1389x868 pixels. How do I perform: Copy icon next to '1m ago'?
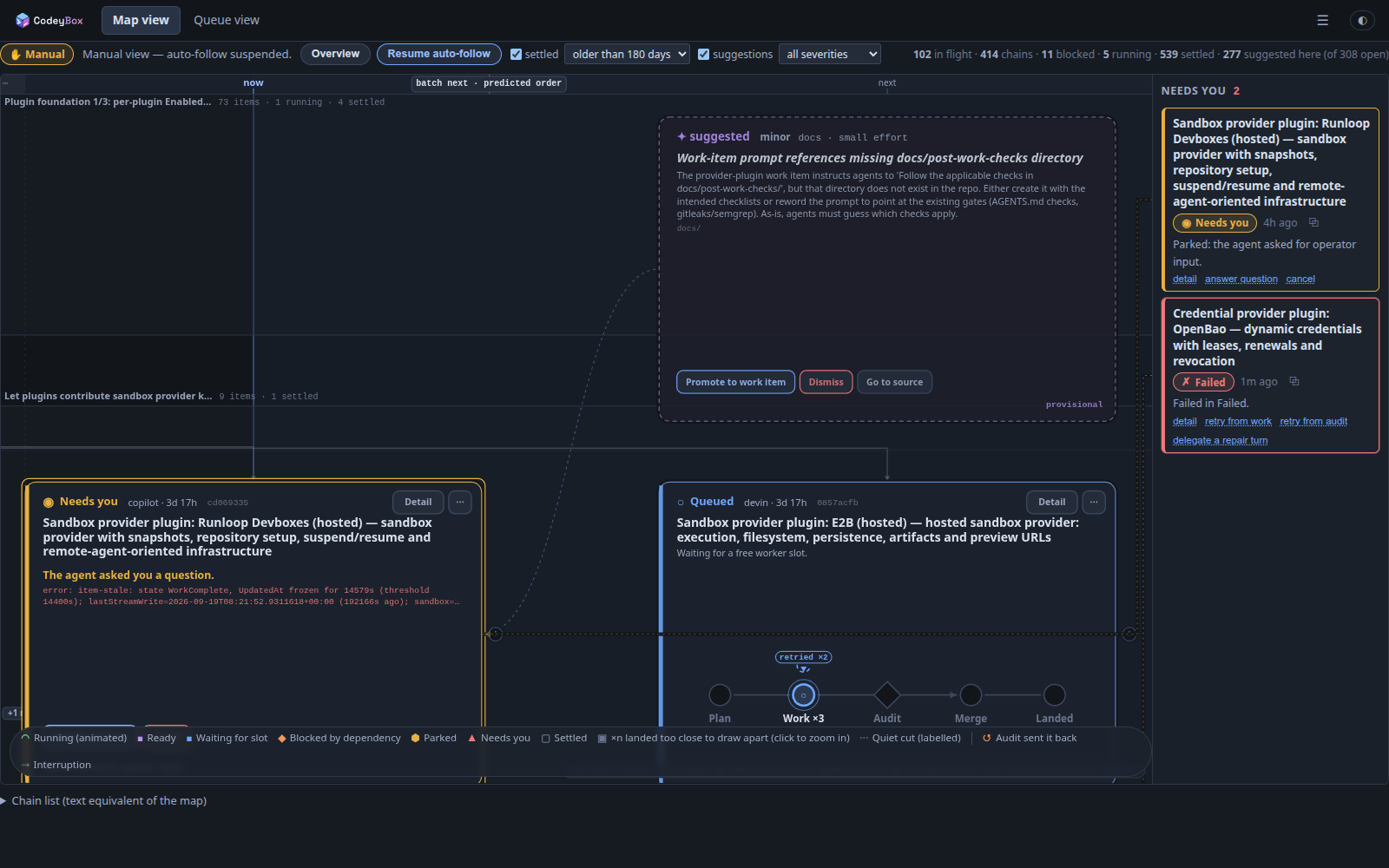pyautogui.click(x=1294, y=381)
